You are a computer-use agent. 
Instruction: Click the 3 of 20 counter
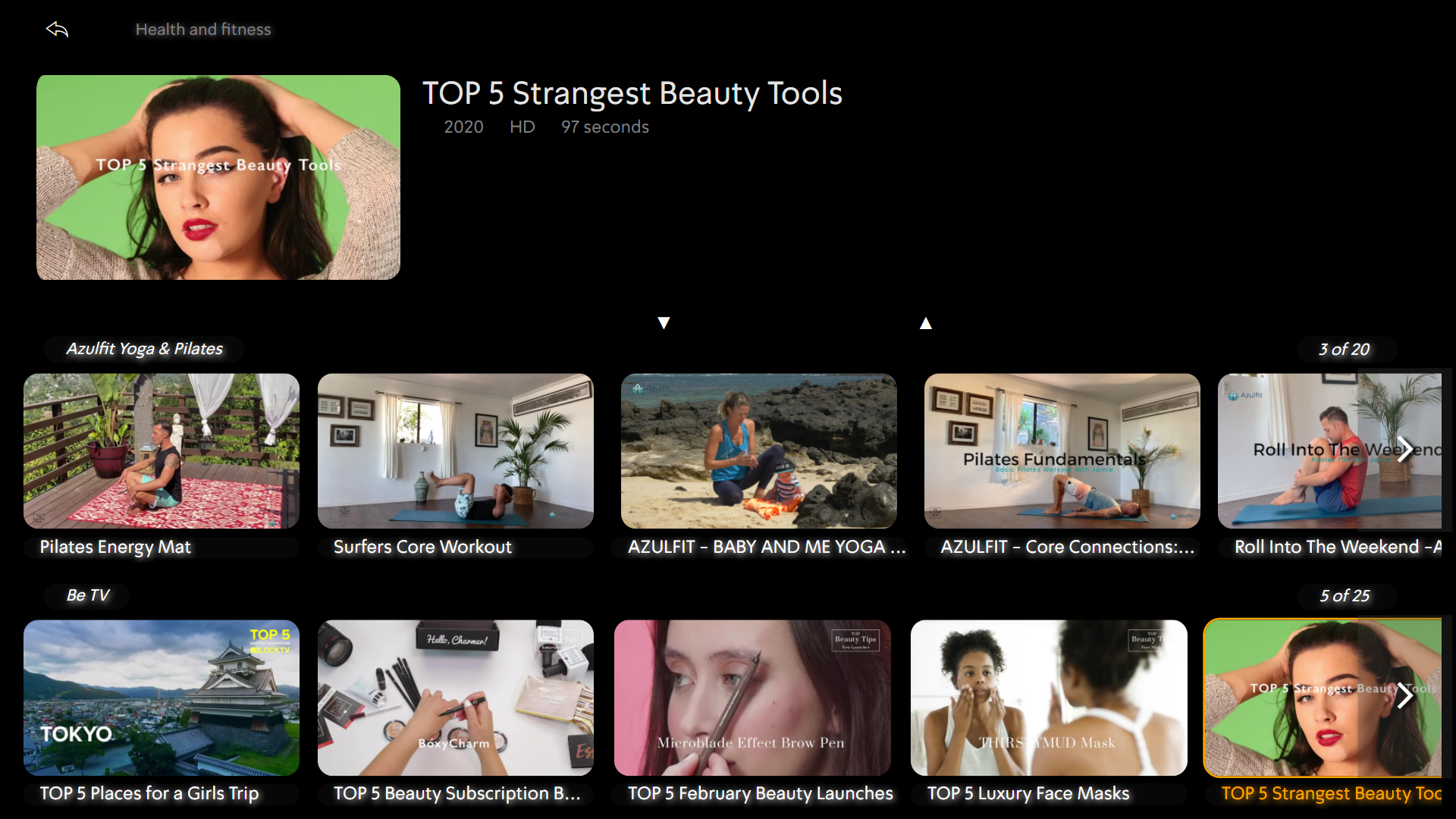point(1344,349)
